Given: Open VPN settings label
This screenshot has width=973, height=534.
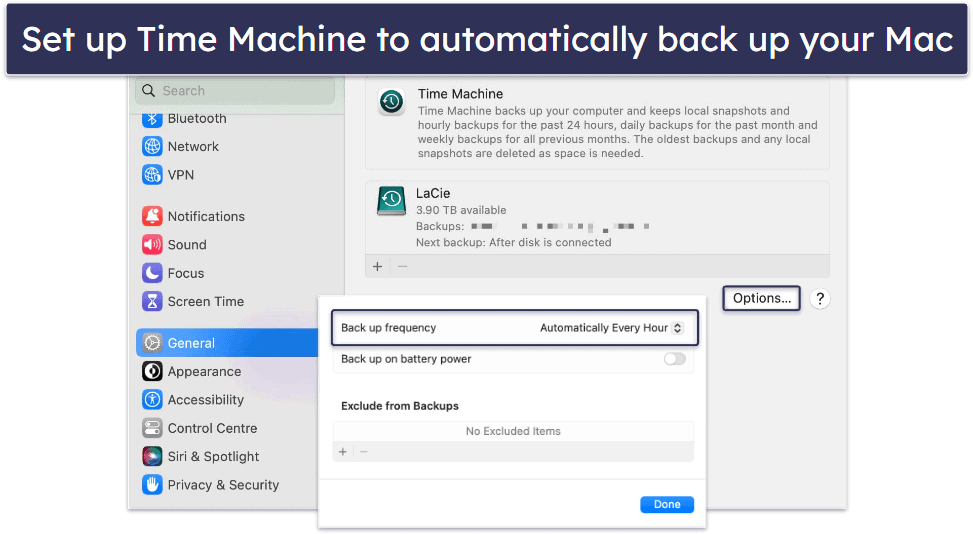Looking at the screenshot, I should (x=181, y=175).
